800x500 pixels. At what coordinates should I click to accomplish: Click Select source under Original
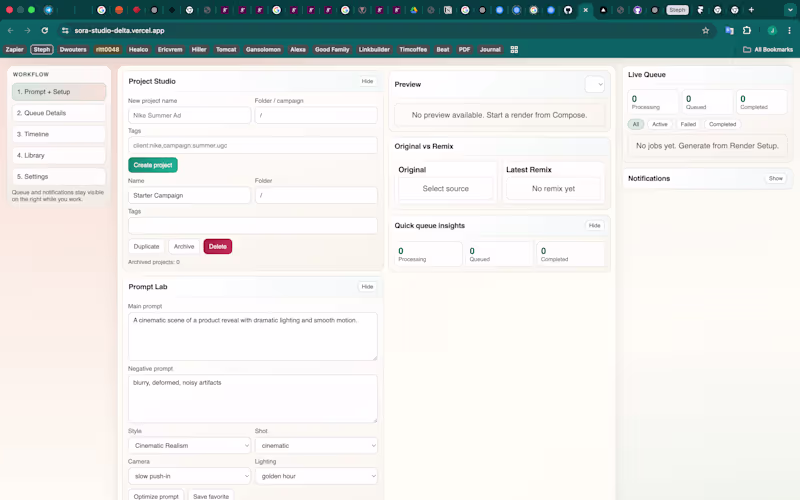point(445,189)
